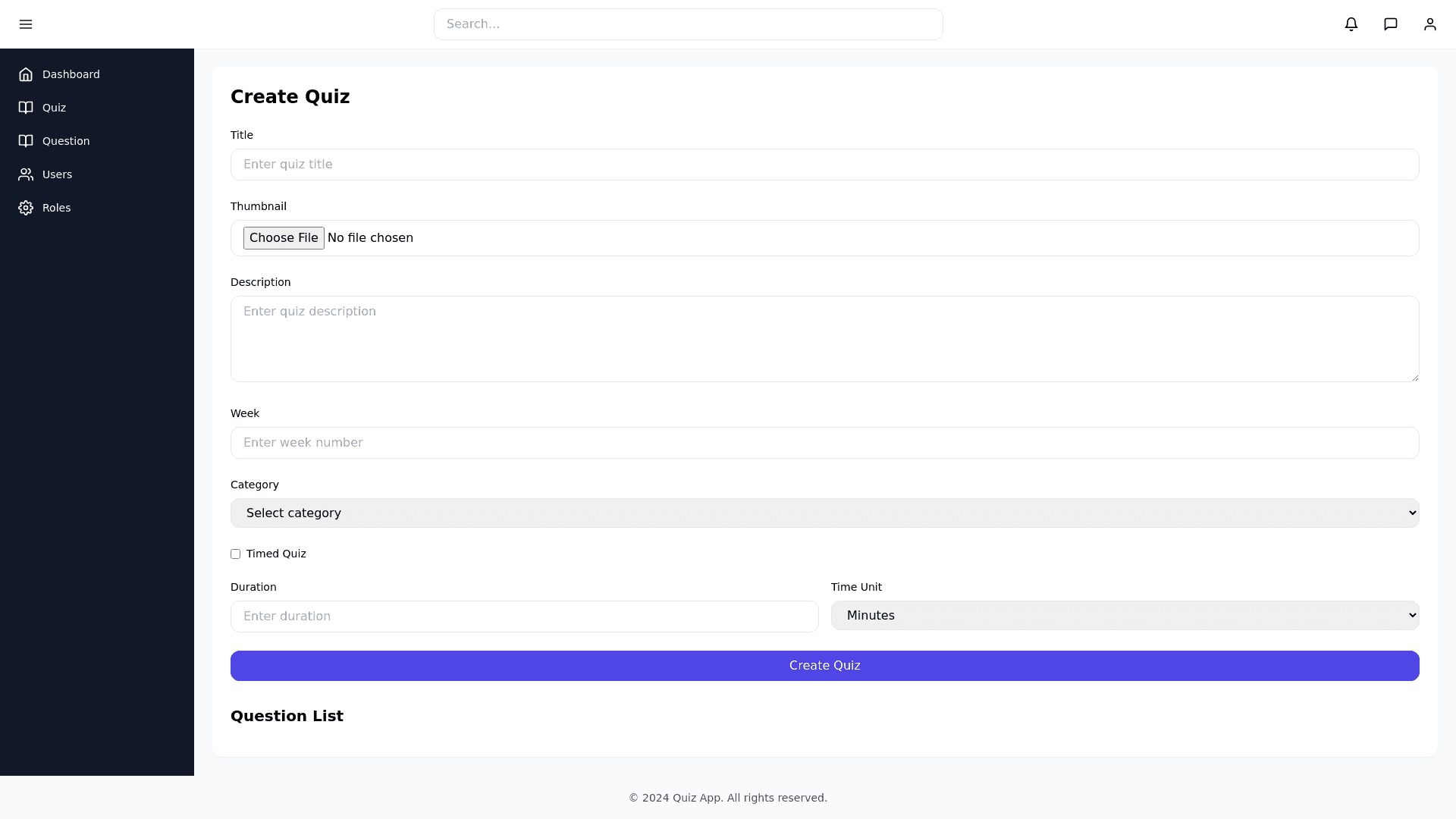Screen dimensions: 1456x819
Task: Expand the Time Unit Minutes dropdown
Action: coord(1125,616)
